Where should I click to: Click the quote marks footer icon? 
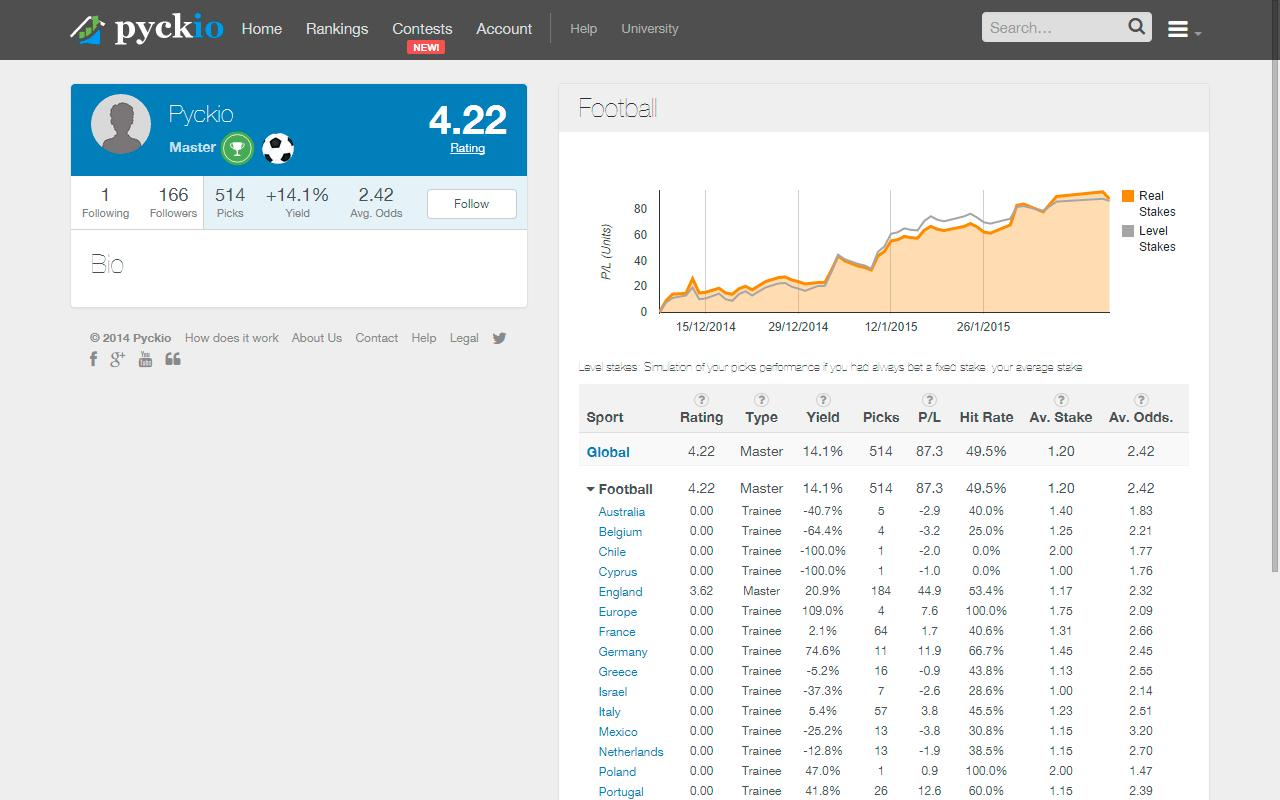click(173, 359)
